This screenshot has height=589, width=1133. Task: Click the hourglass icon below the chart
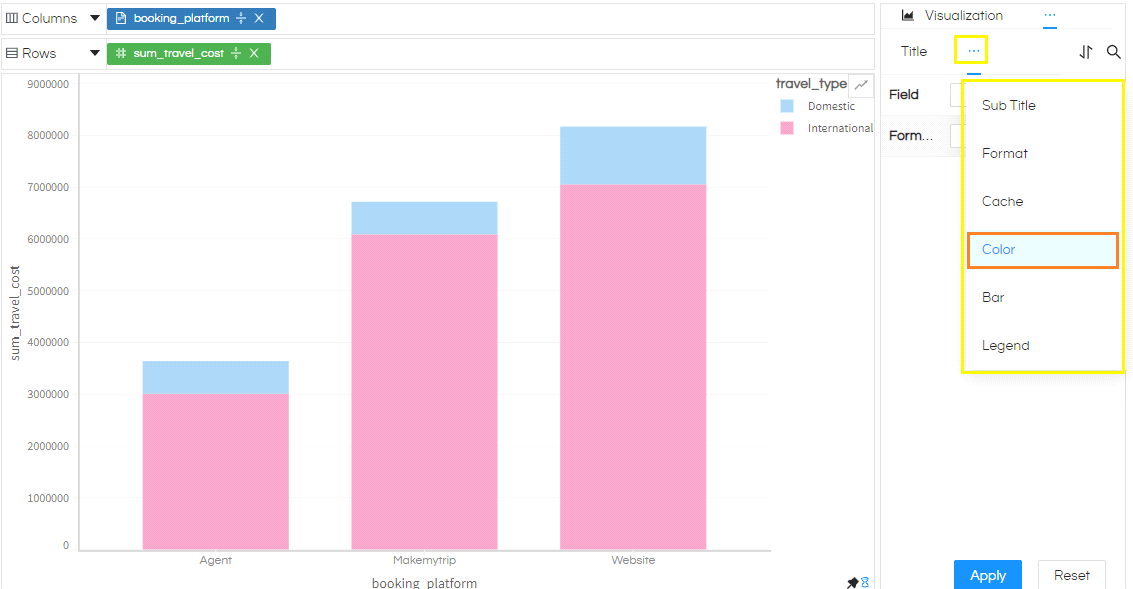865,582
